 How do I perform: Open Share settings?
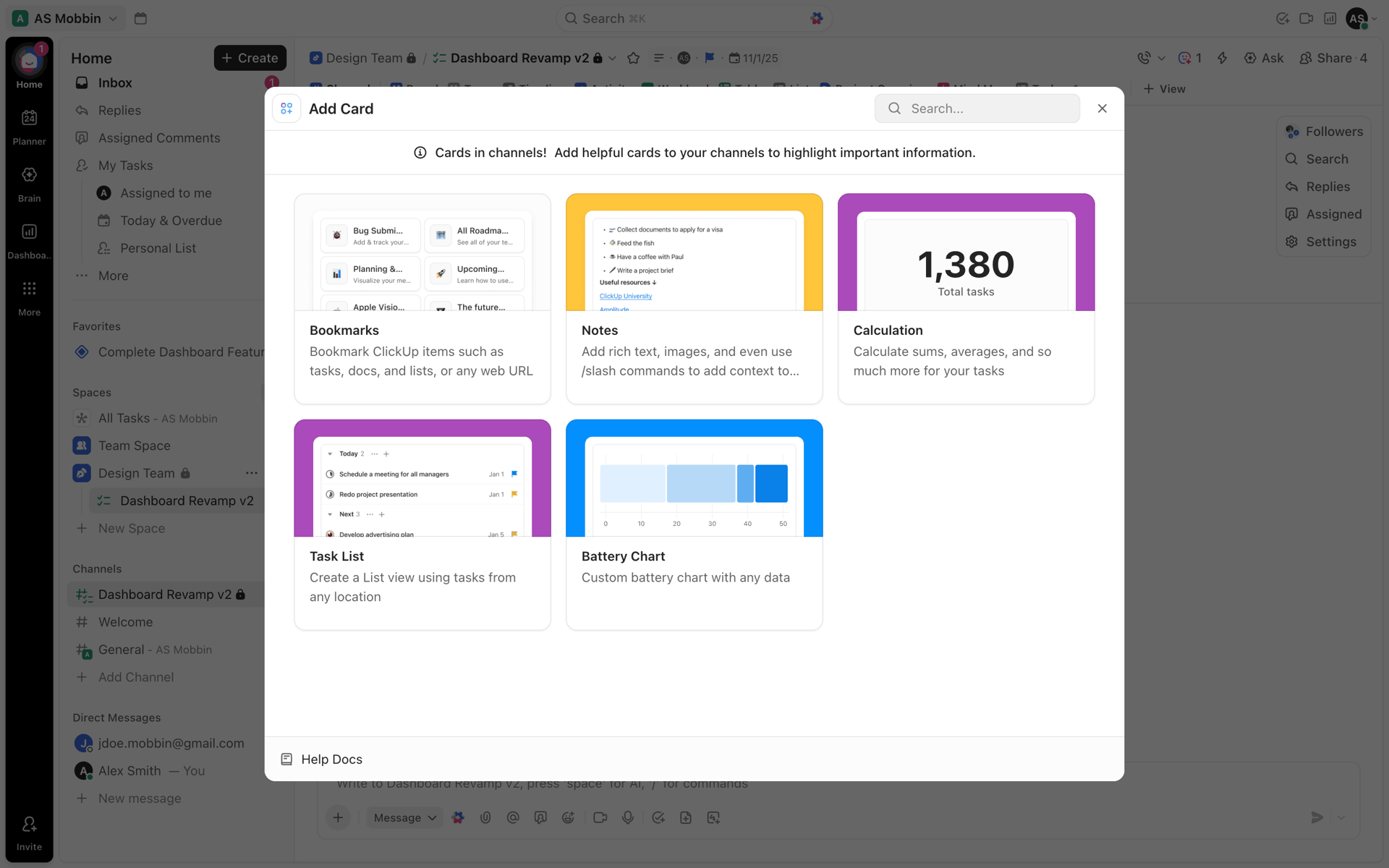pyautogui.click(x=1333, y=58)
